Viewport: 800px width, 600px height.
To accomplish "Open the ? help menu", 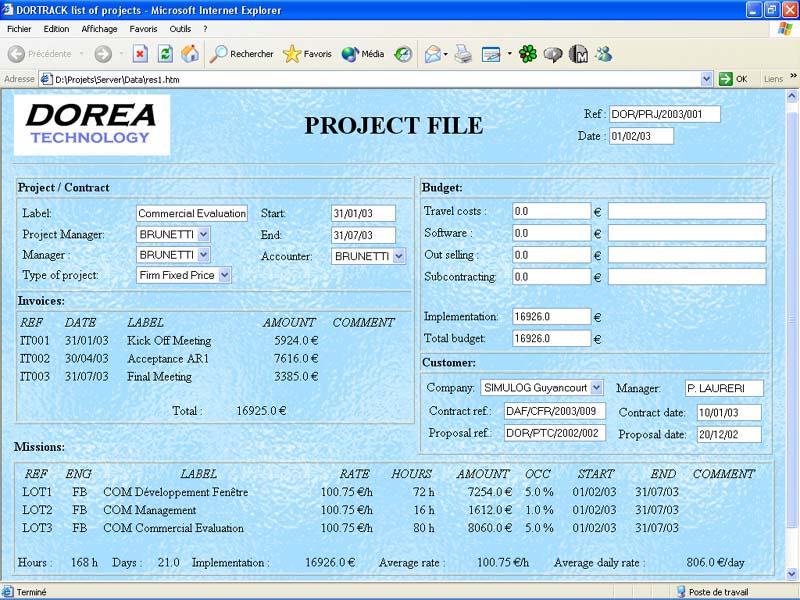I will [205, 29].
